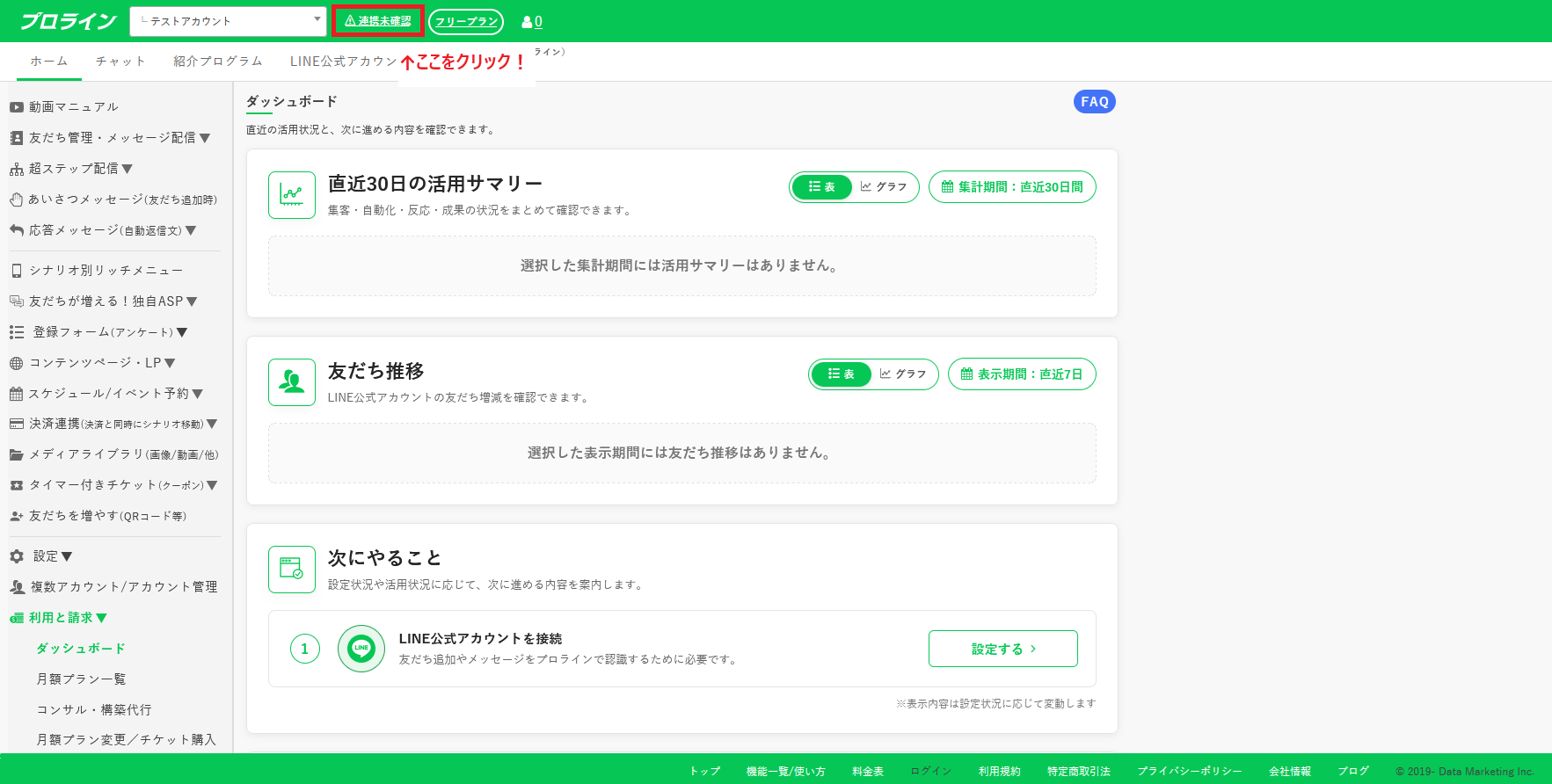
Task: Select 表 view in 友だち推移
Action: 842,374
